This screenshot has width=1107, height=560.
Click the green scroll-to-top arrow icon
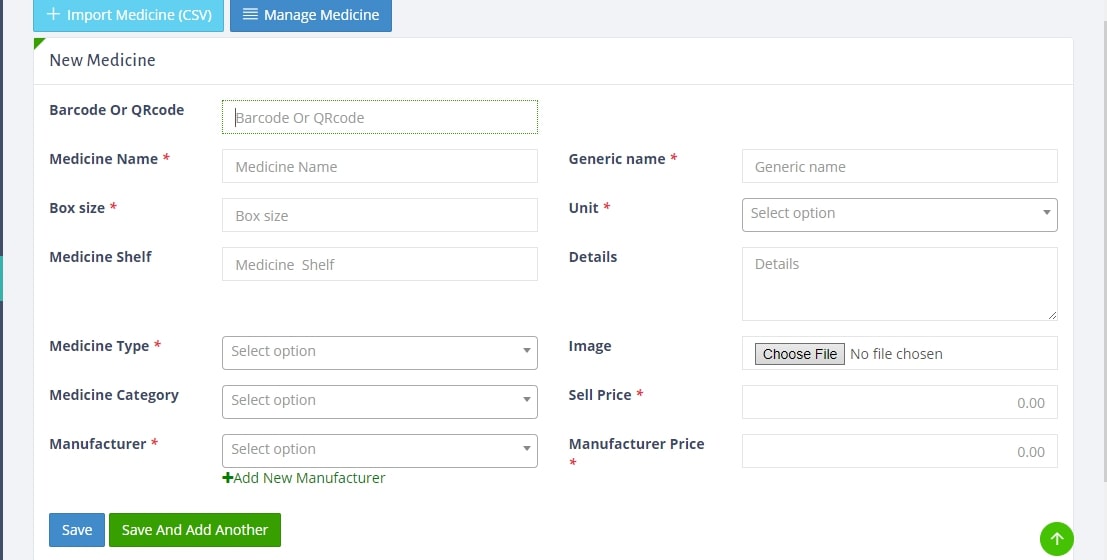pos(1056,539)
